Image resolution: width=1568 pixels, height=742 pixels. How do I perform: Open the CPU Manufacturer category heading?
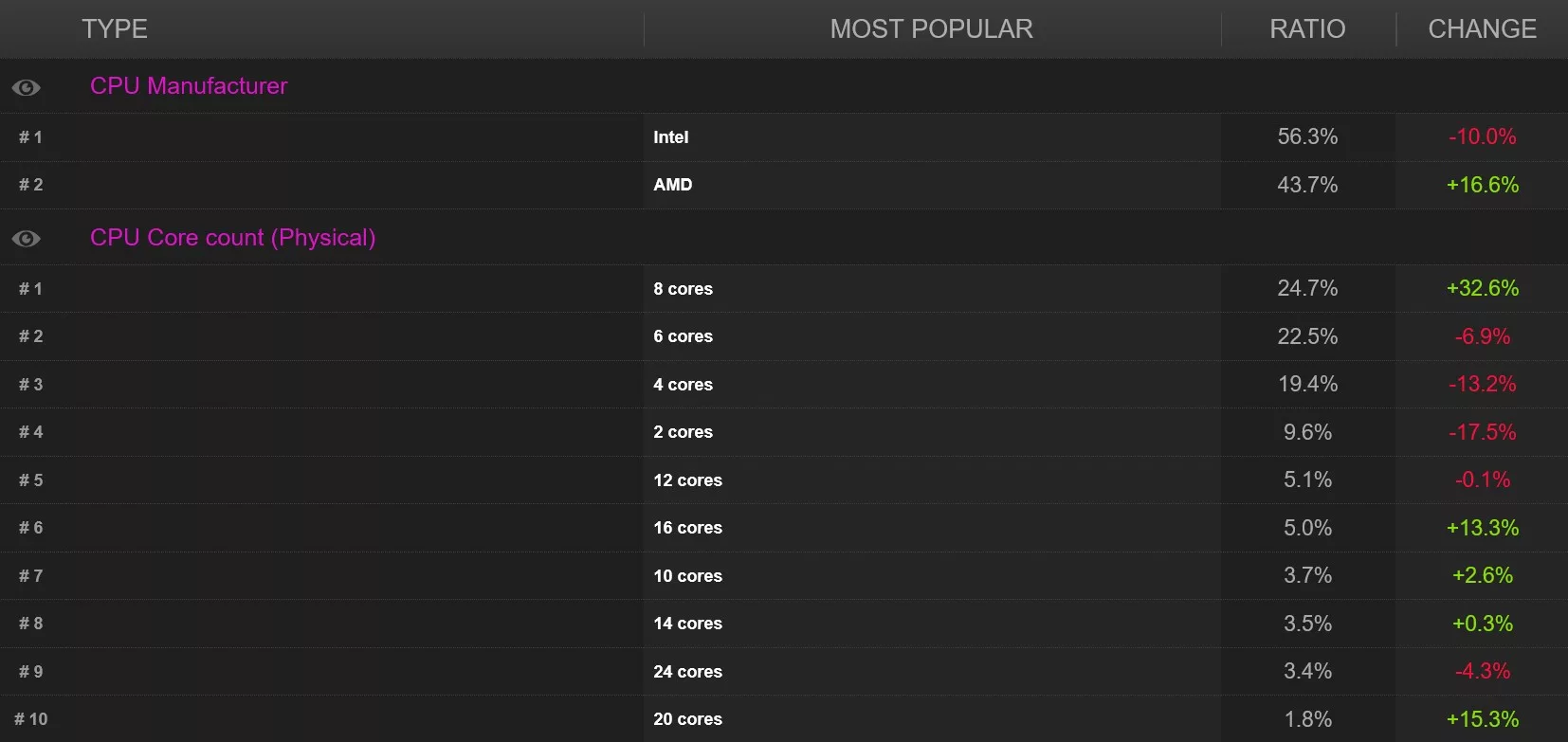(x=189, y=86)
